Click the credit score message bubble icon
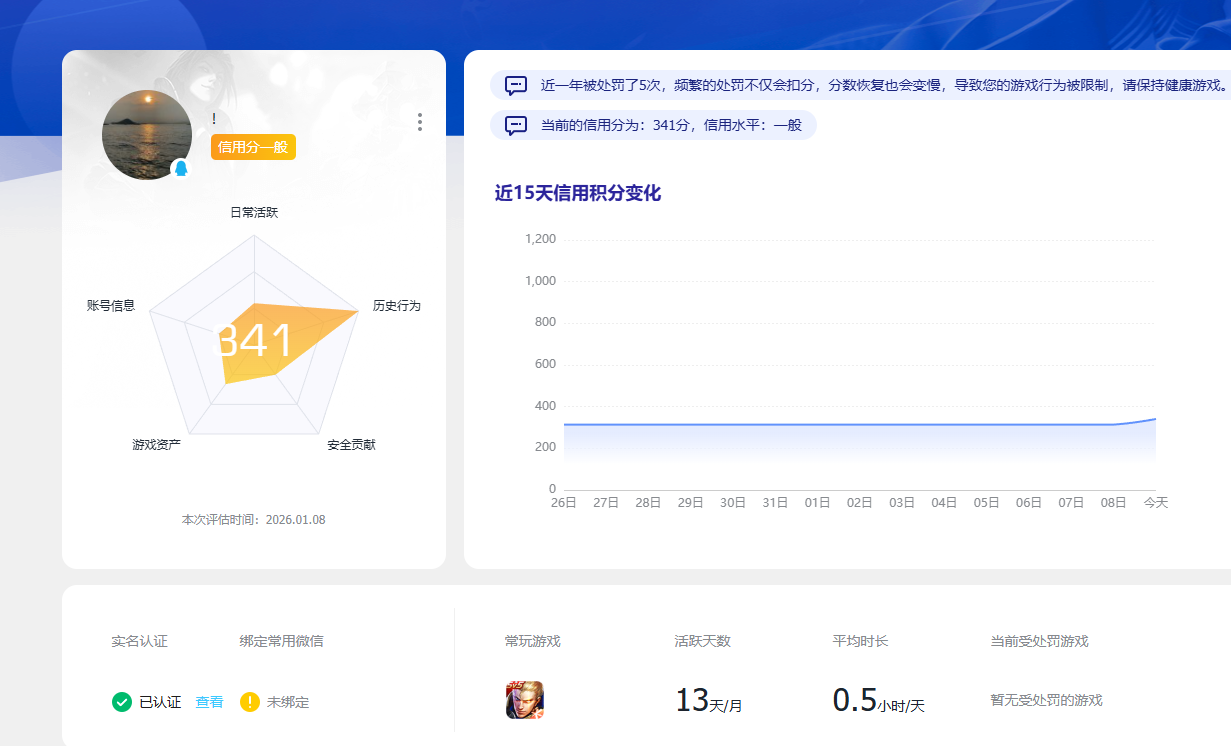The height and width of the screenshot is (746, 1231). 514,124
